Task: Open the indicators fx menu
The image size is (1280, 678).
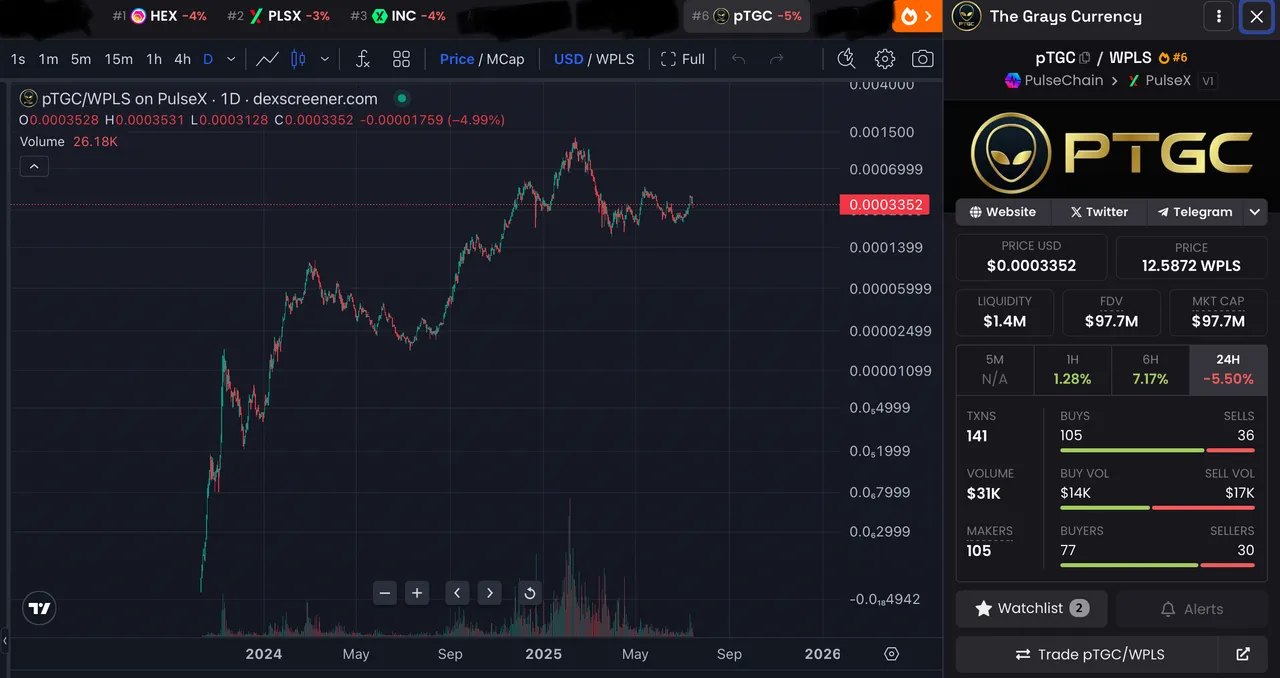Action: [x=363, y=59]
